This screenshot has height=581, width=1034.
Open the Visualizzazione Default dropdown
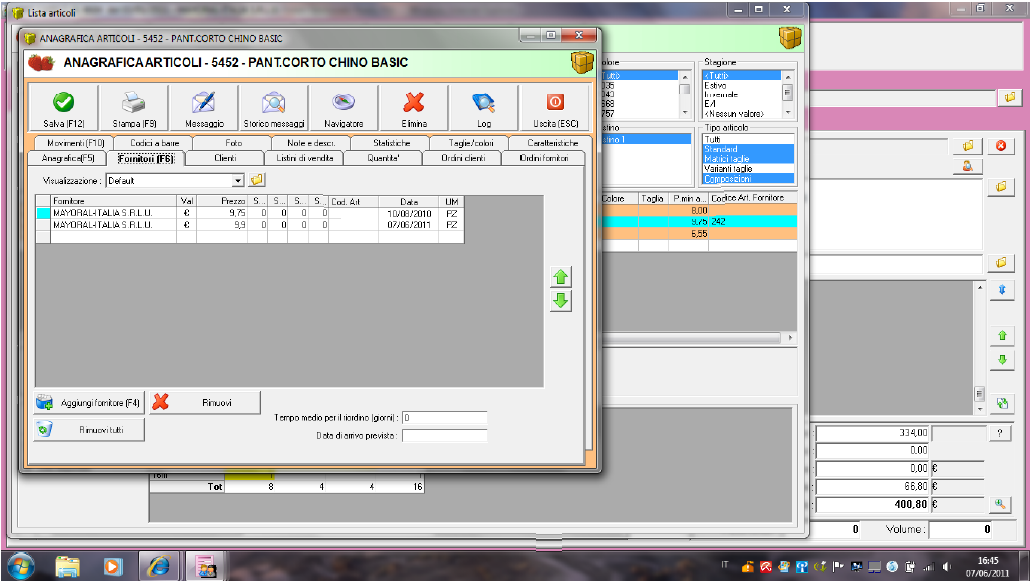238,180
